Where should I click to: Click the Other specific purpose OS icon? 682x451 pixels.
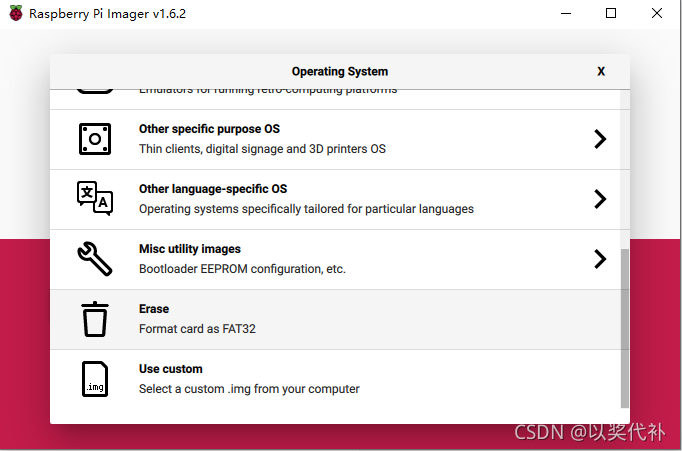(x=95, y=139)
